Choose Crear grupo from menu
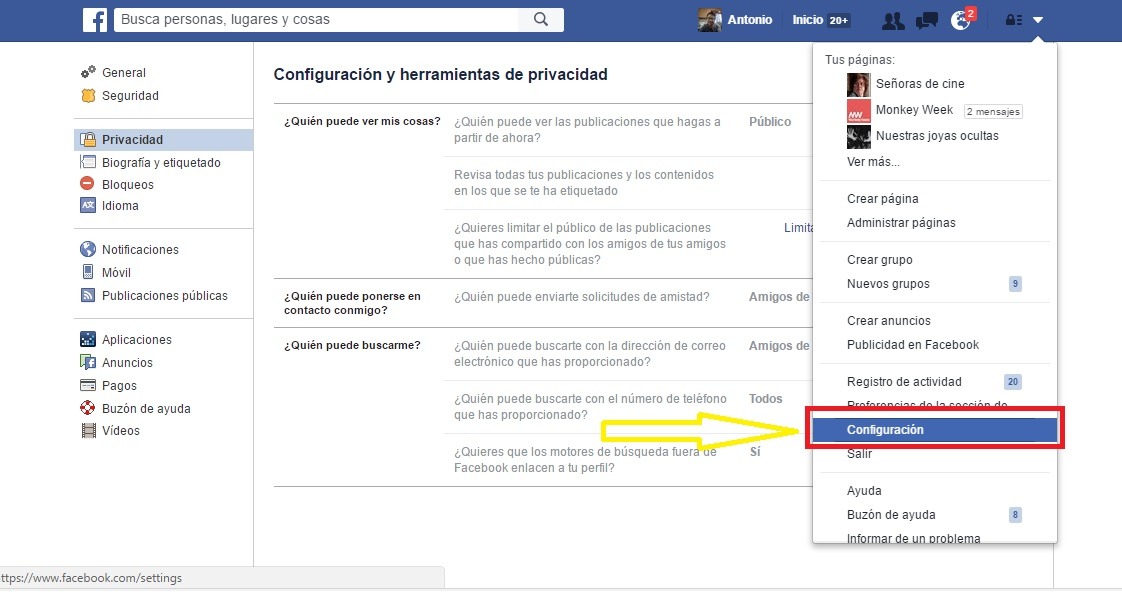 tap(880, 260)
